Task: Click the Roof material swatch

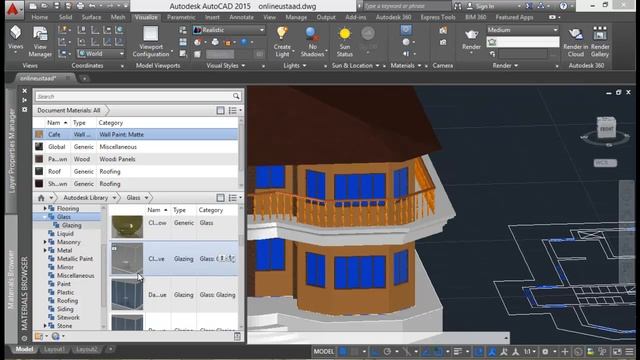Action: [39, 171]
